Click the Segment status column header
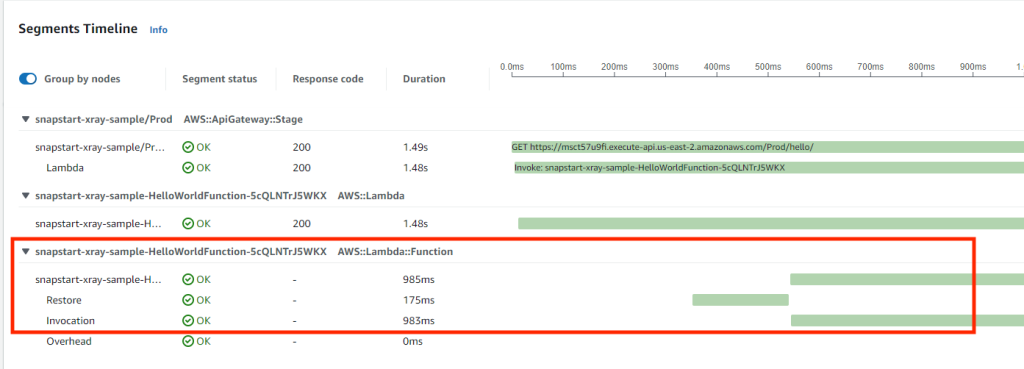Image resolution: width=1024 pixels, height=369 pixels. click(x=219, y=79)
